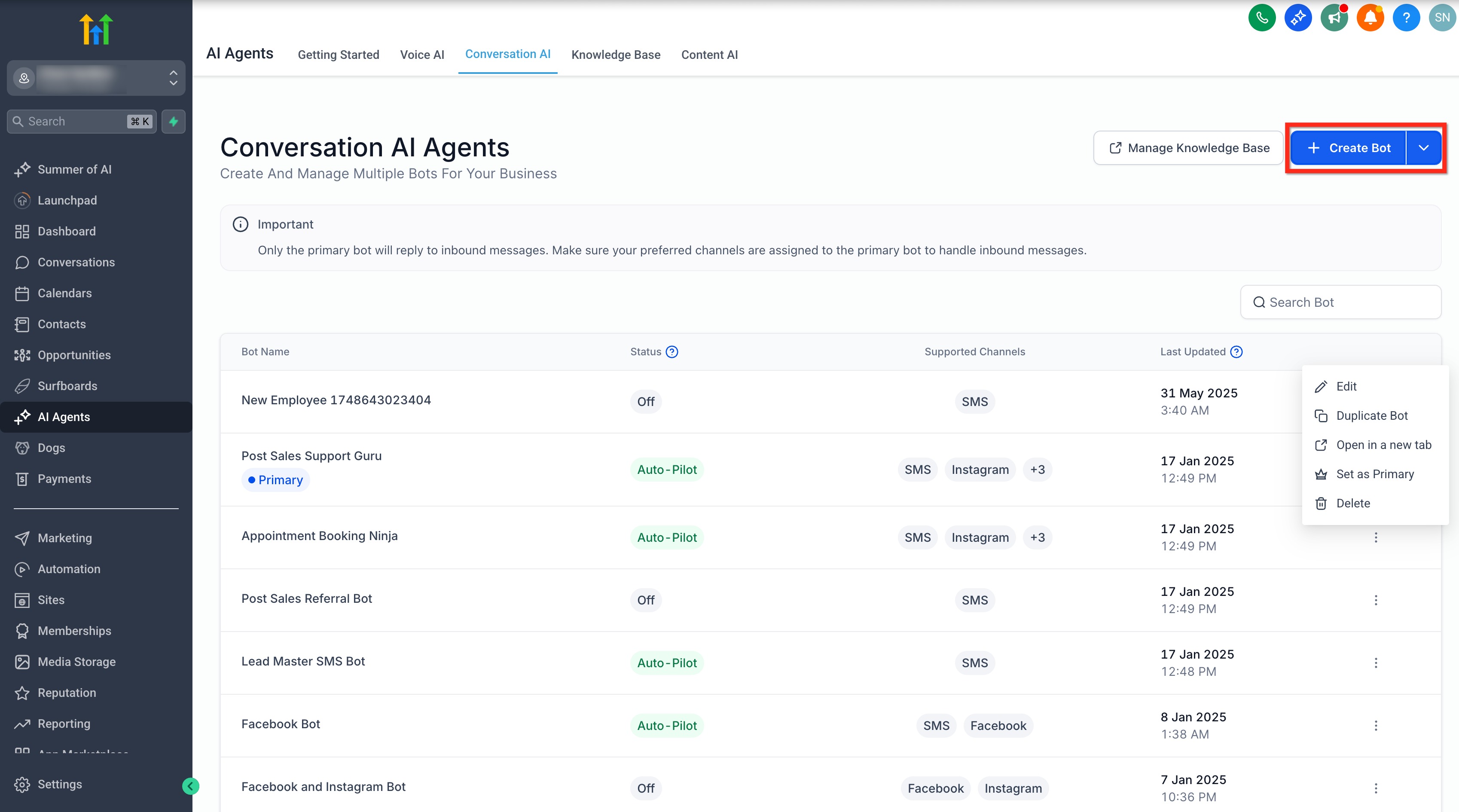1459x812 pixels.
Task: Switch to the Voice AI tab
Action: coord(422,55)
